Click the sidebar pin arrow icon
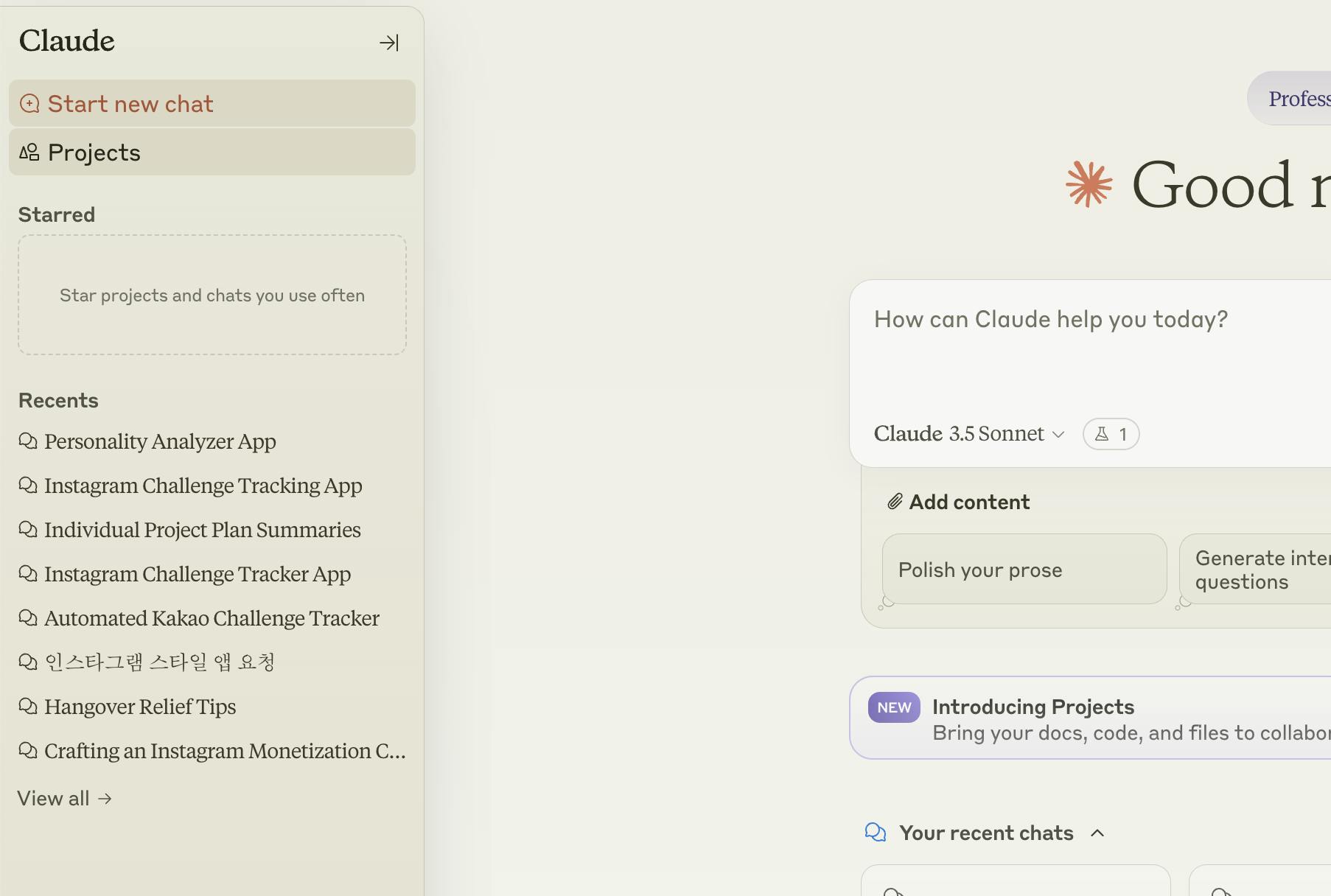 click(x=389, y=43)
